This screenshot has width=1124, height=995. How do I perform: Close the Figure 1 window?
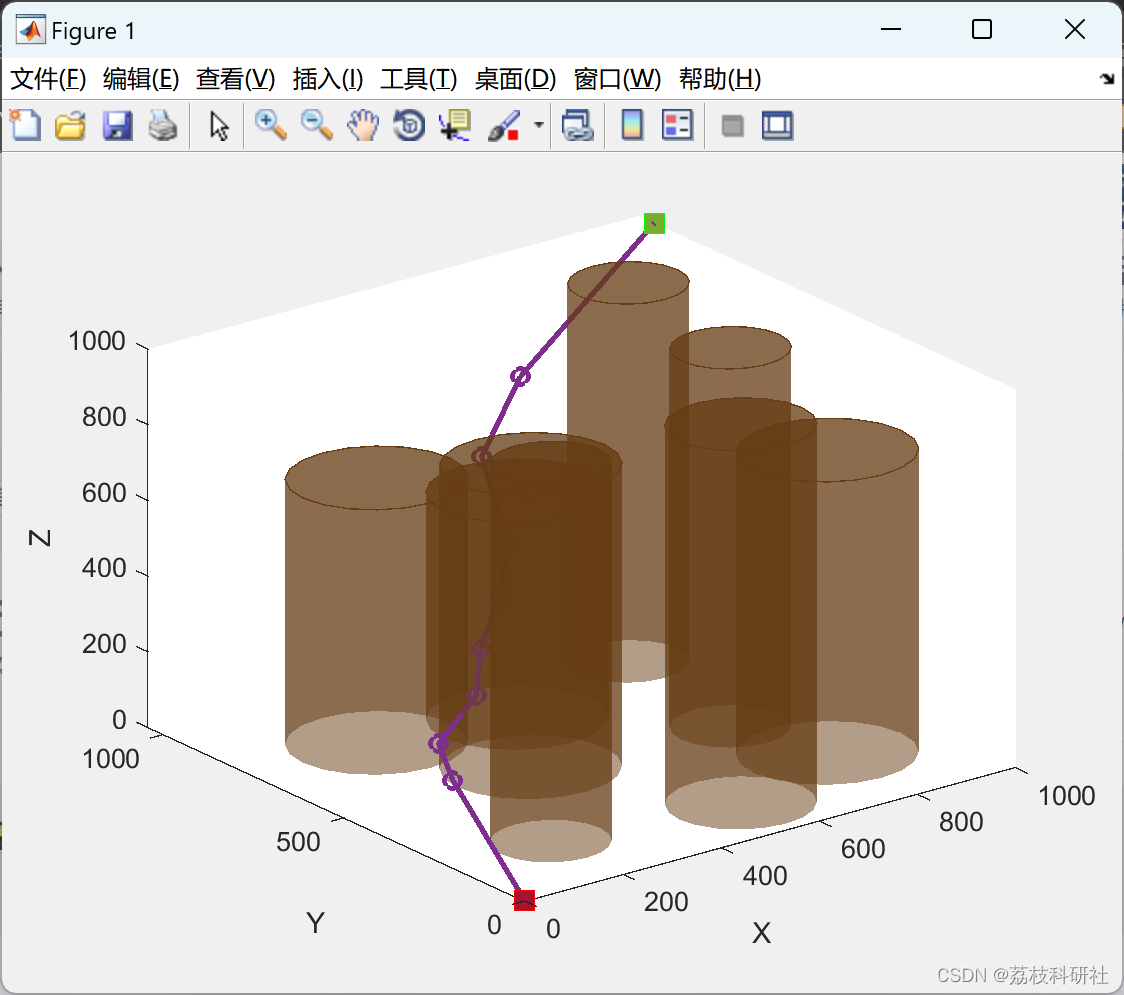[1075, 29]
